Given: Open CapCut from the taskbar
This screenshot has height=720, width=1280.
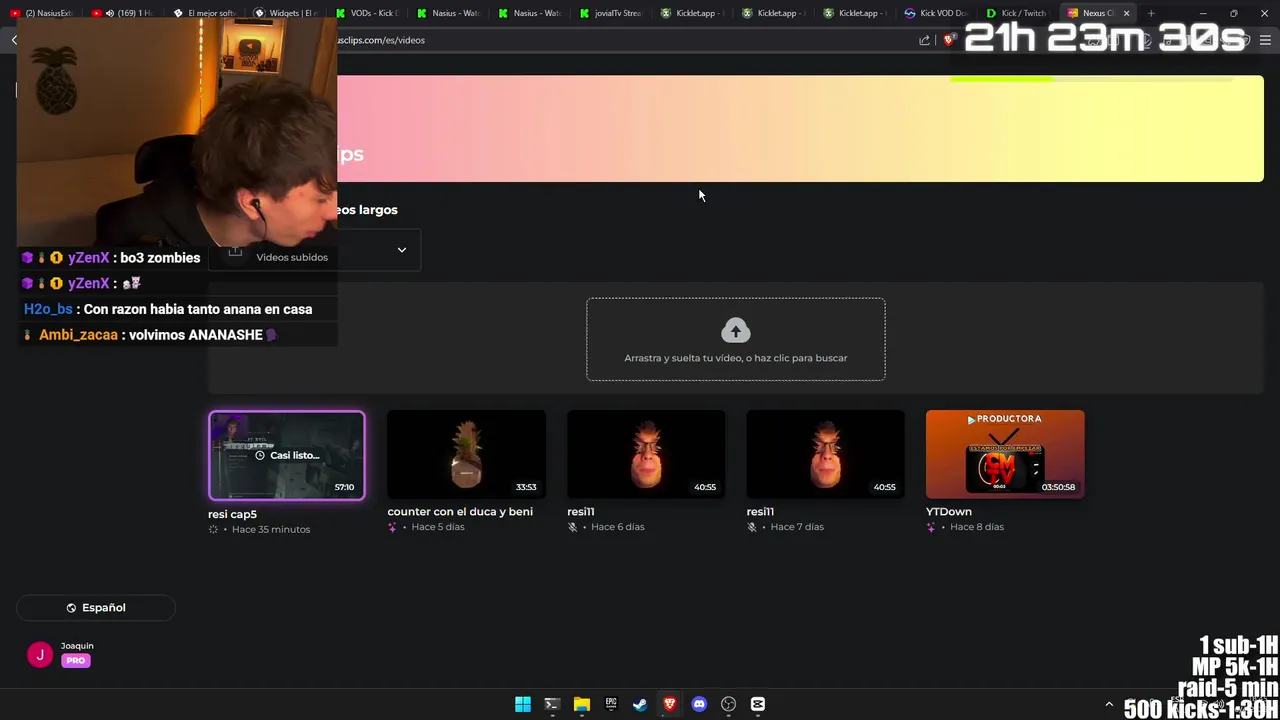Looking at the screenshot, I should (758, 704).
